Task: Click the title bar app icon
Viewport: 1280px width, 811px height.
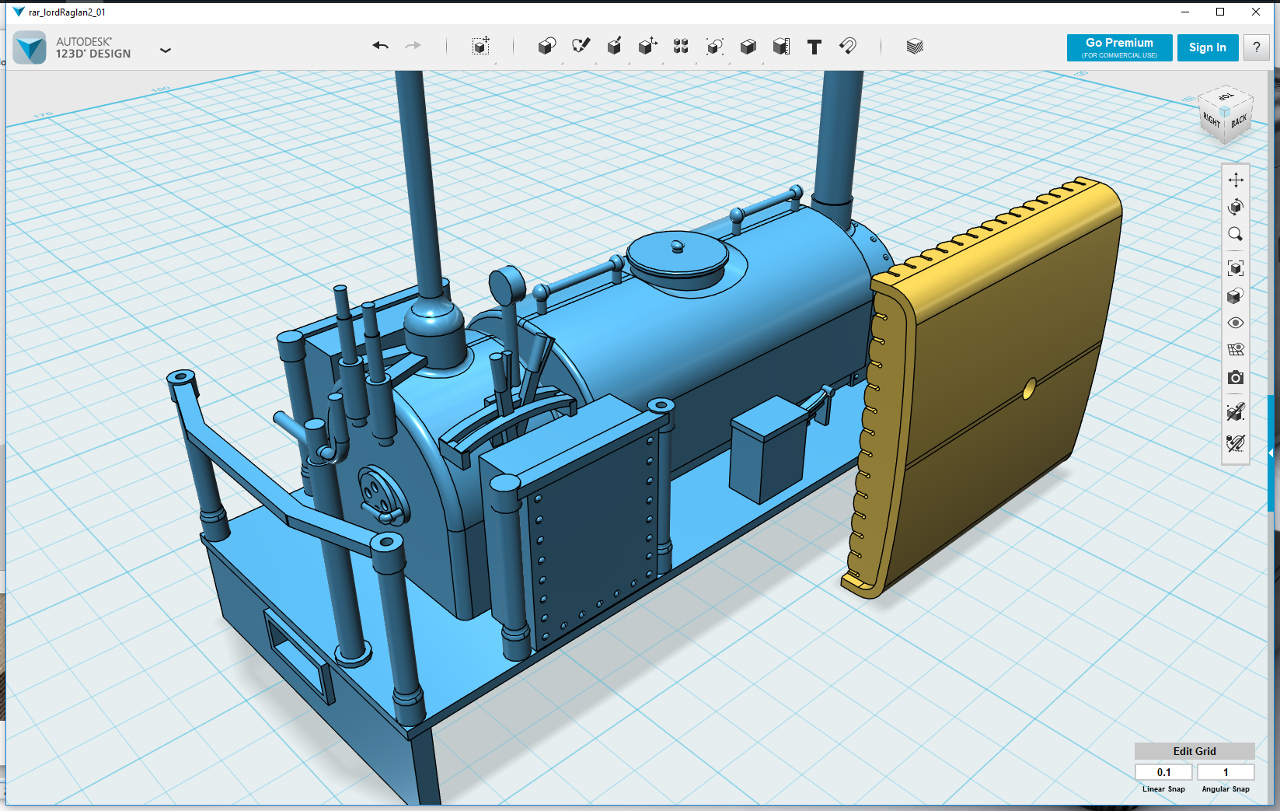Action: point(18,12)
